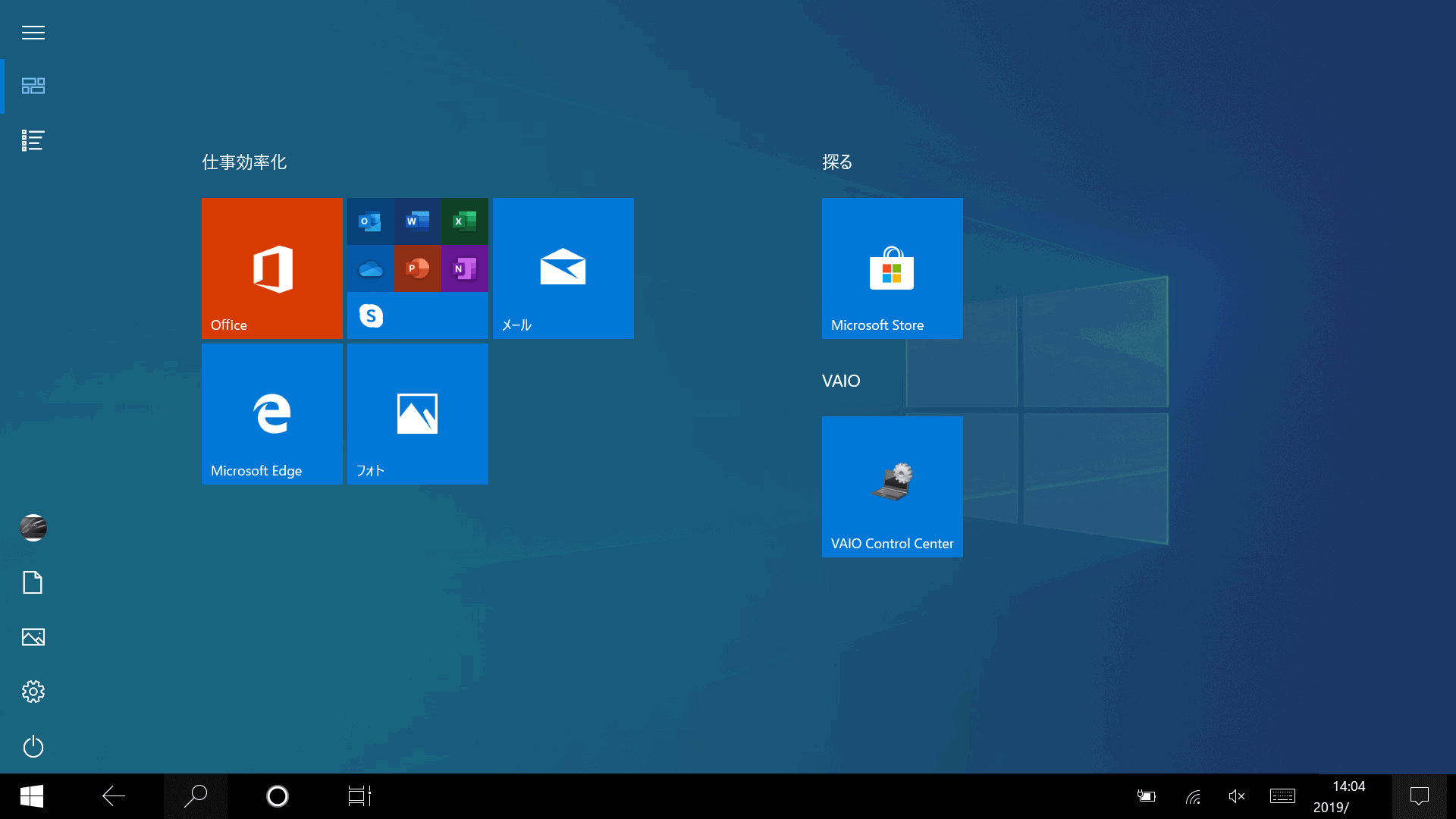Launch Outlook from the Office folder tile

(x=370, y=221)
